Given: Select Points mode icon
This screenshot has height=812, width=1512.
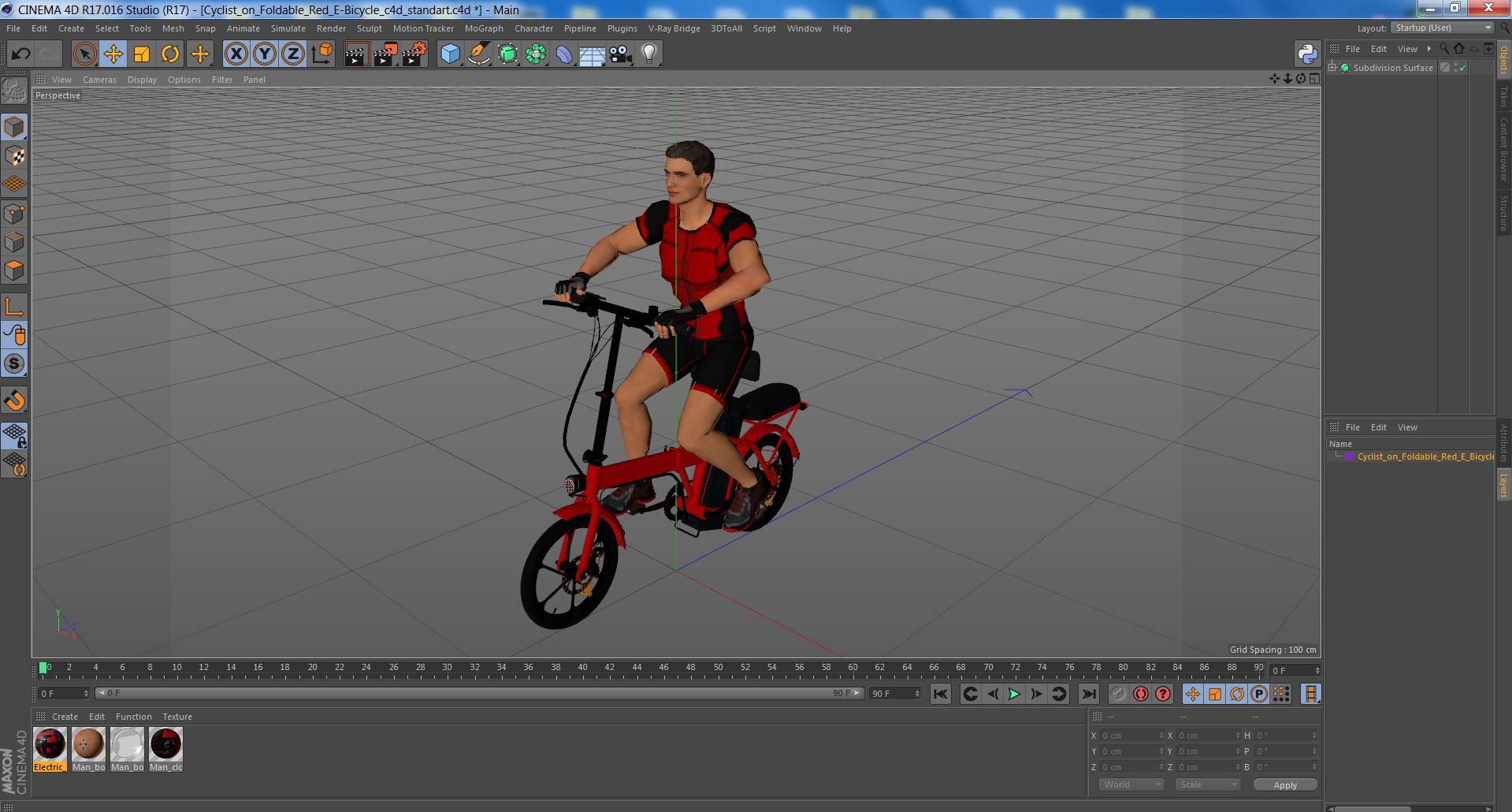Looking at the screenshot, I should point(14,214).
